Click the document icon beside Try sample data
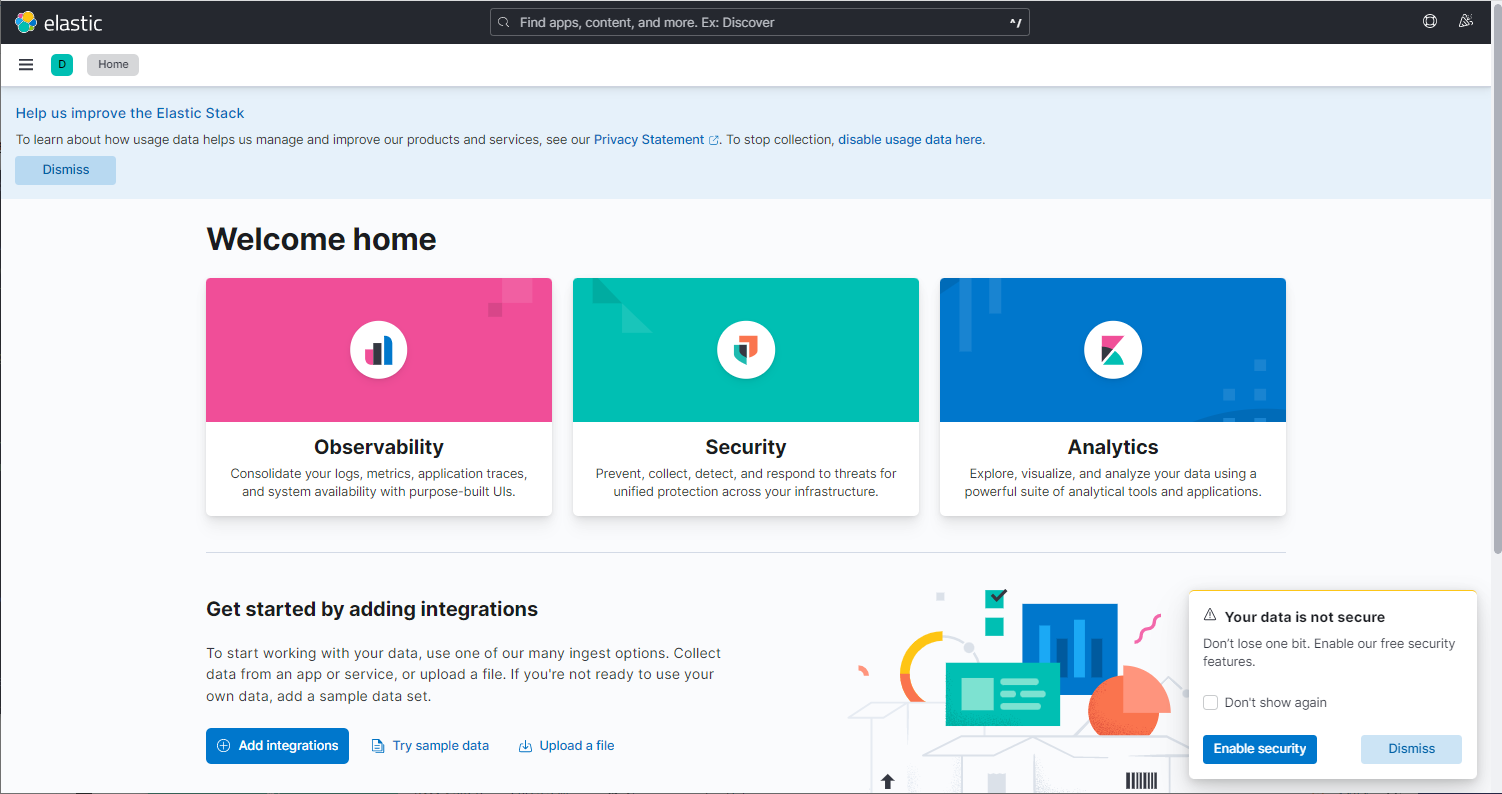Image resolution: width=1502 pixels, height=794 pixels. (x=378, y=746)
